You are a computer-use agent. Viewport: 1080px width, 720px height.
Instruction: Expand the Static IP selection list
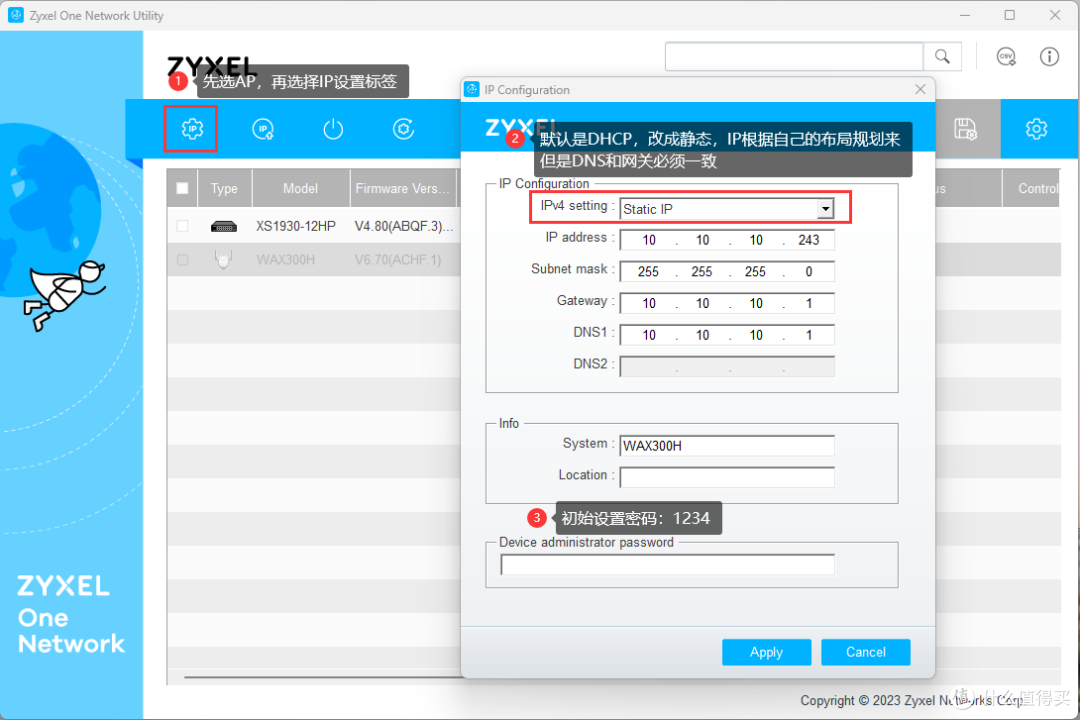(825, 208)
